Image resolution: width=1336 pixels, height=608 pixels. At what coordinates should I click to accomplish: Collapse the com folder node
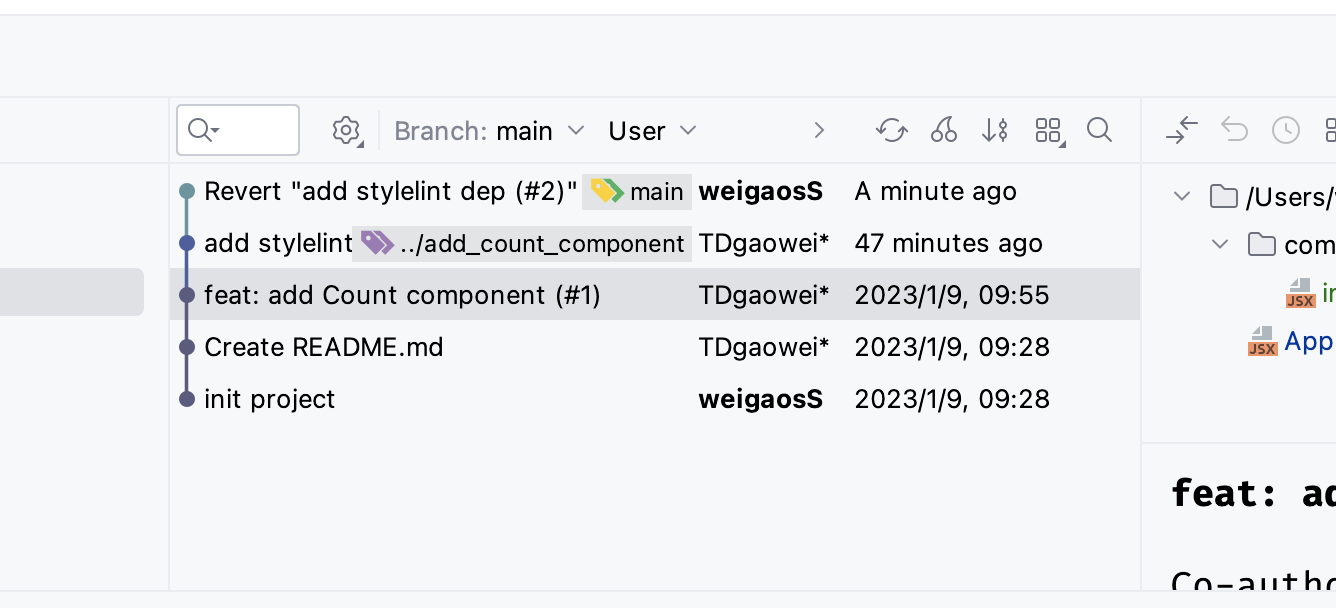[1218, 244]
